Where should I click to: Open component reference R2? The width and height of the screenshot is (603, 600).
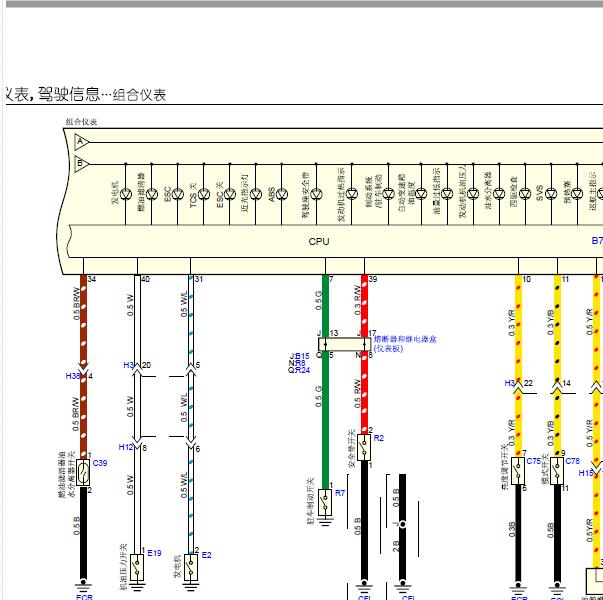(x=379, y=438)
